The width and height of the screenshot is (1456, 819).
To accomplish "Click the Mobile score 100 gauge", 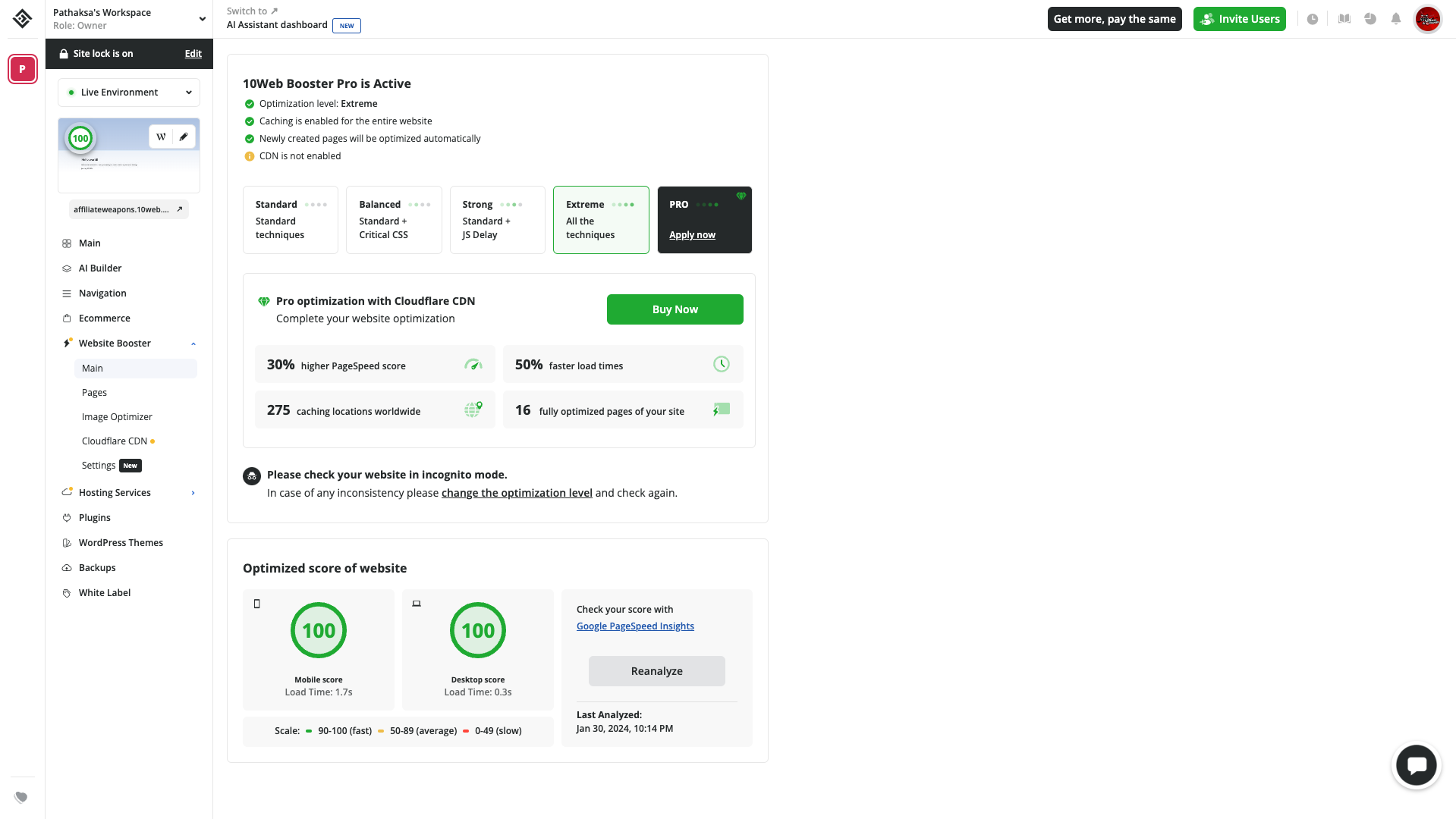I will pos(318,630).
